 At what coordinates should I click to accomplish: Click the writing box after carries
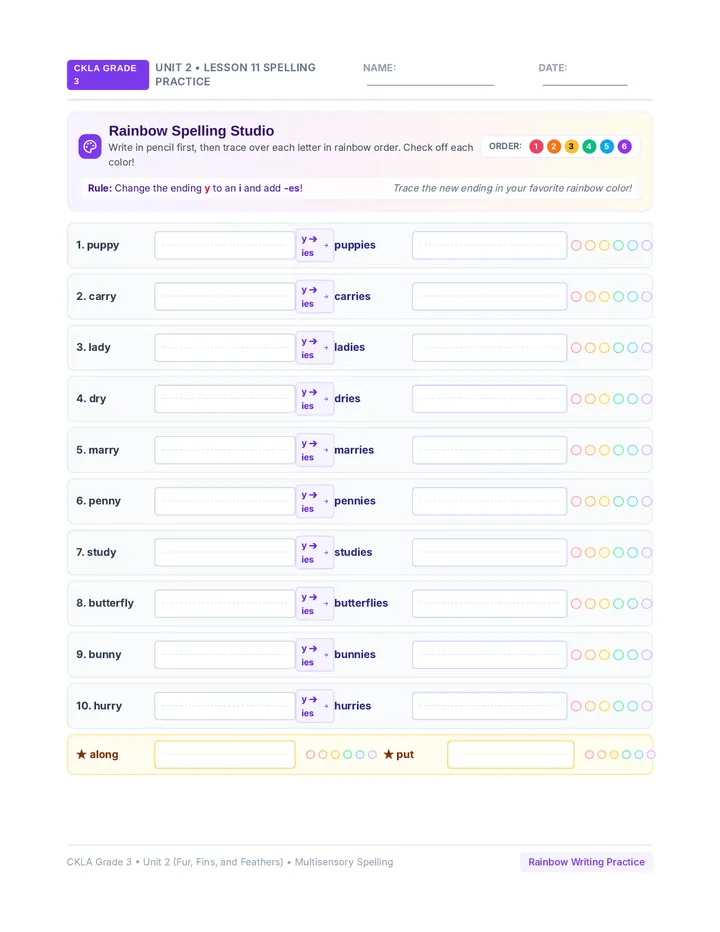(489, 296)
